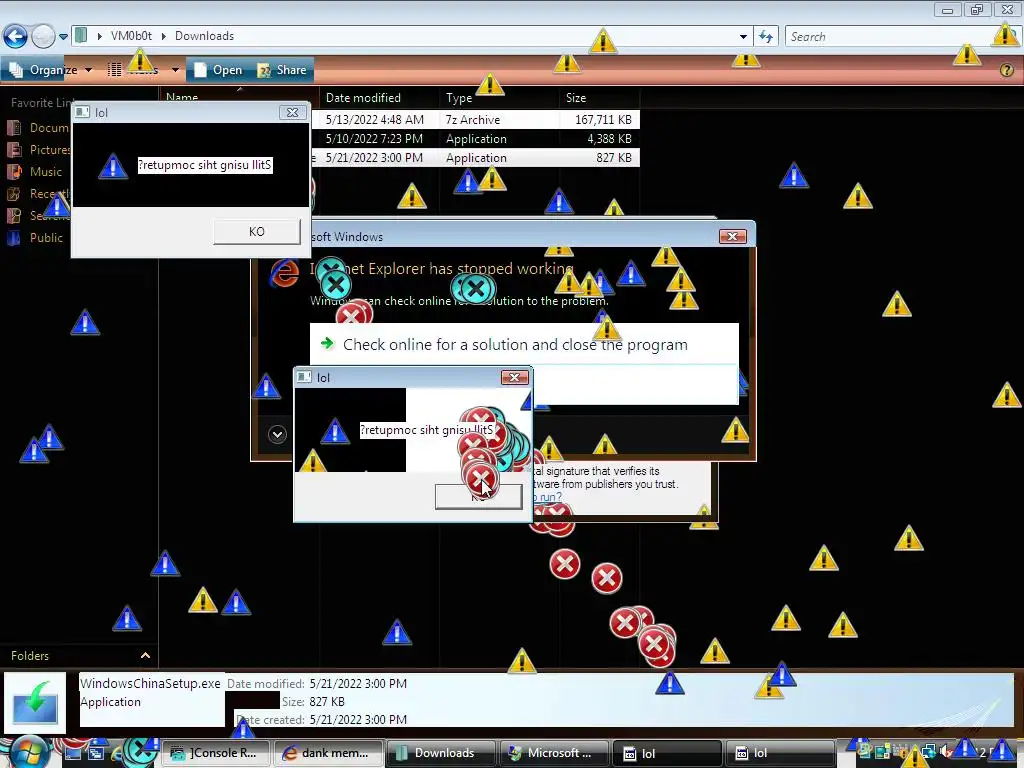Switch to JConsole R... taskbar button
Image resolution: width=1024 pixels, height=768 pixels.
pos(216,754)
